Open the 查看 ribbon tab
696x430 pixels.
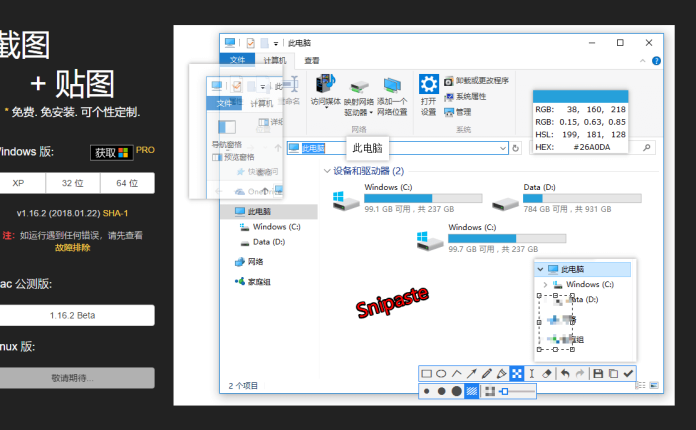pyautogui.click(x=312, y=60)
